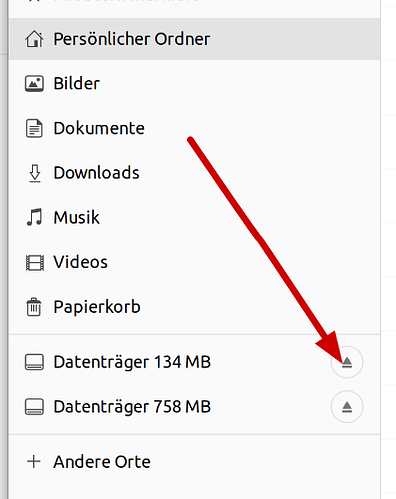Select Downloads in the sidebar

(x=195, y=173)
